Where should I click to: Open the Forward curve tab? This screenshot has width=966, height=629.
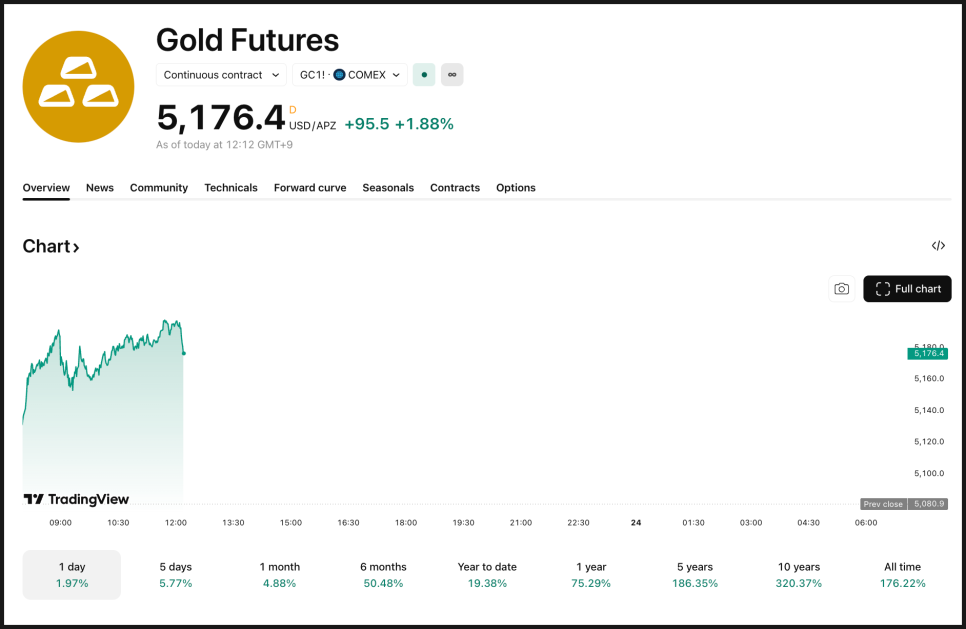click(x=310, y=188)
